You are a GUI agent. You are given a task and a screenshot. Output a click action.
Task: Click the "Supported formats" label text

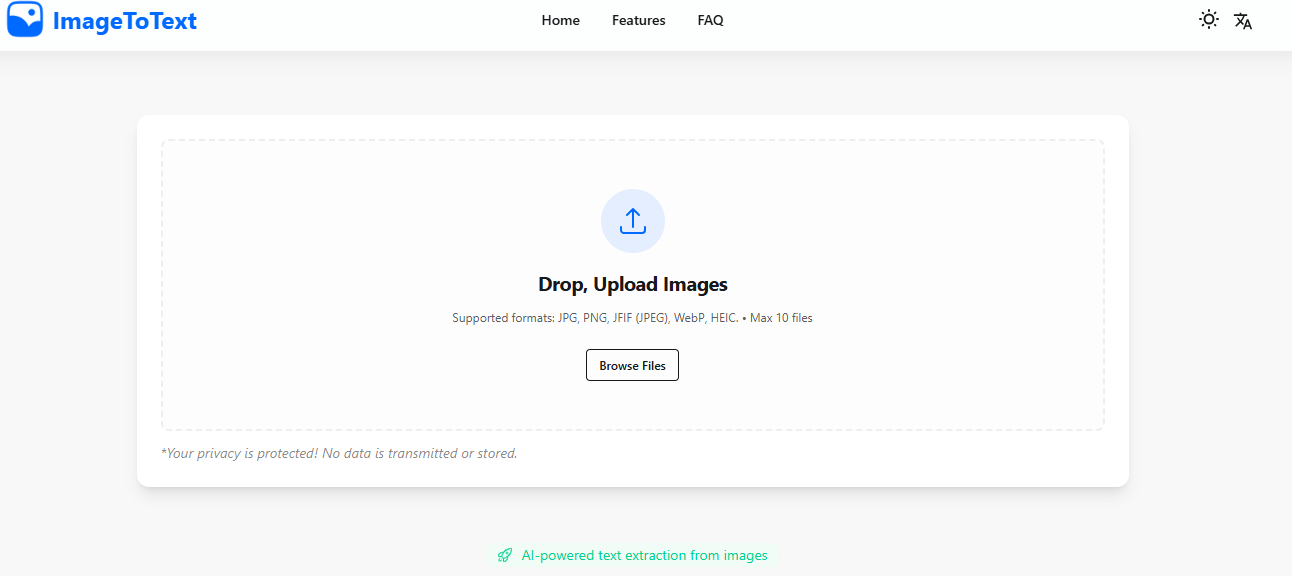(503, 318)
